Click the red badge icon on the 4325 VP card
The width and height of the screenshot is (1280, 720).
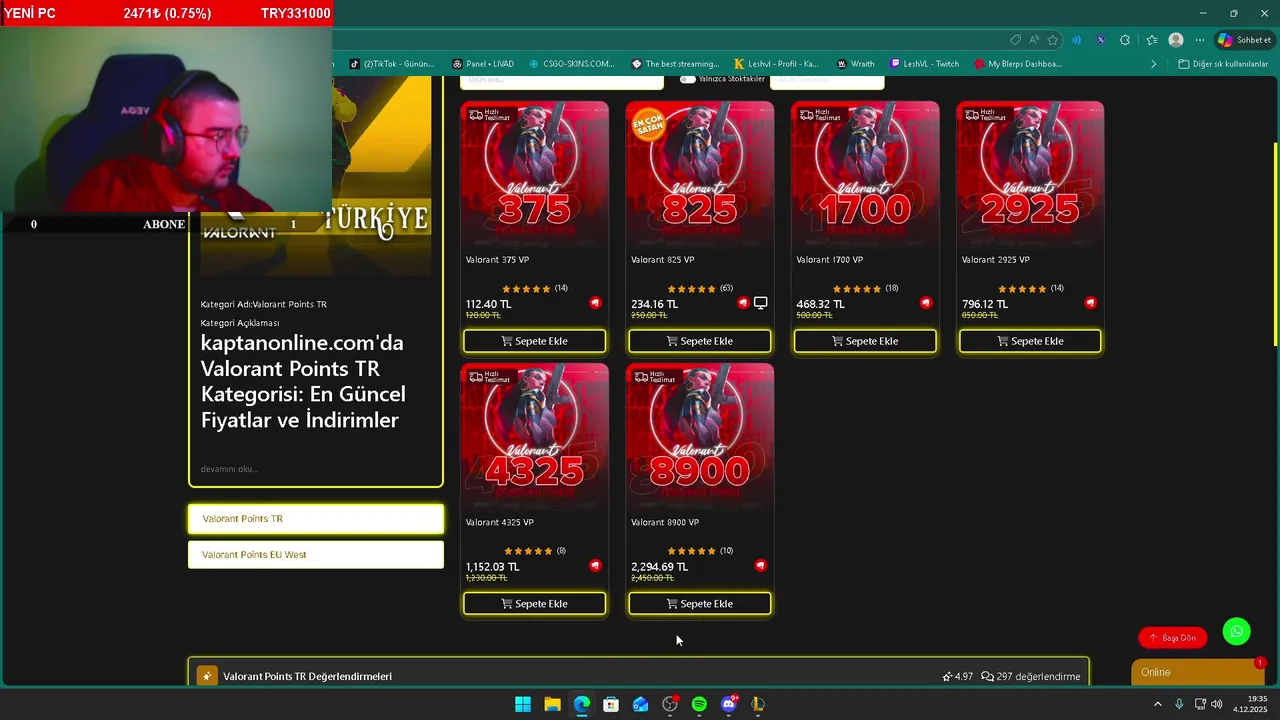(595, 566)
